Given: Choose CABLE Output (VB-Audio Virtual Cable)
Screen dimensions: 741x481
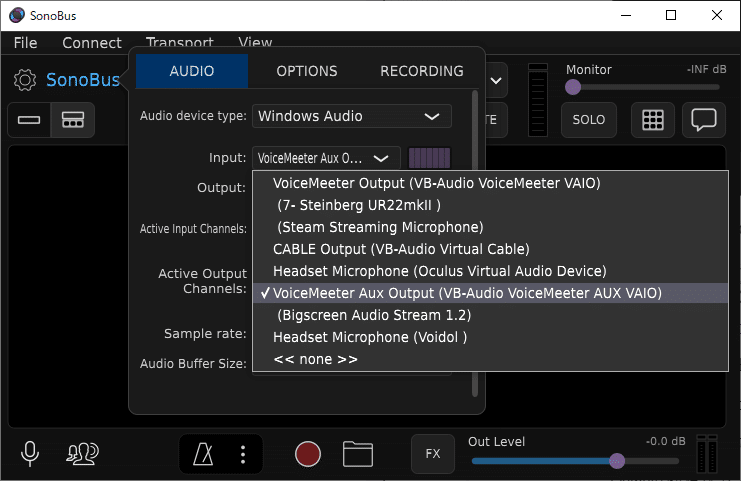Looking at the screenshot, I should pyautogui.click(x=491, y=249).
